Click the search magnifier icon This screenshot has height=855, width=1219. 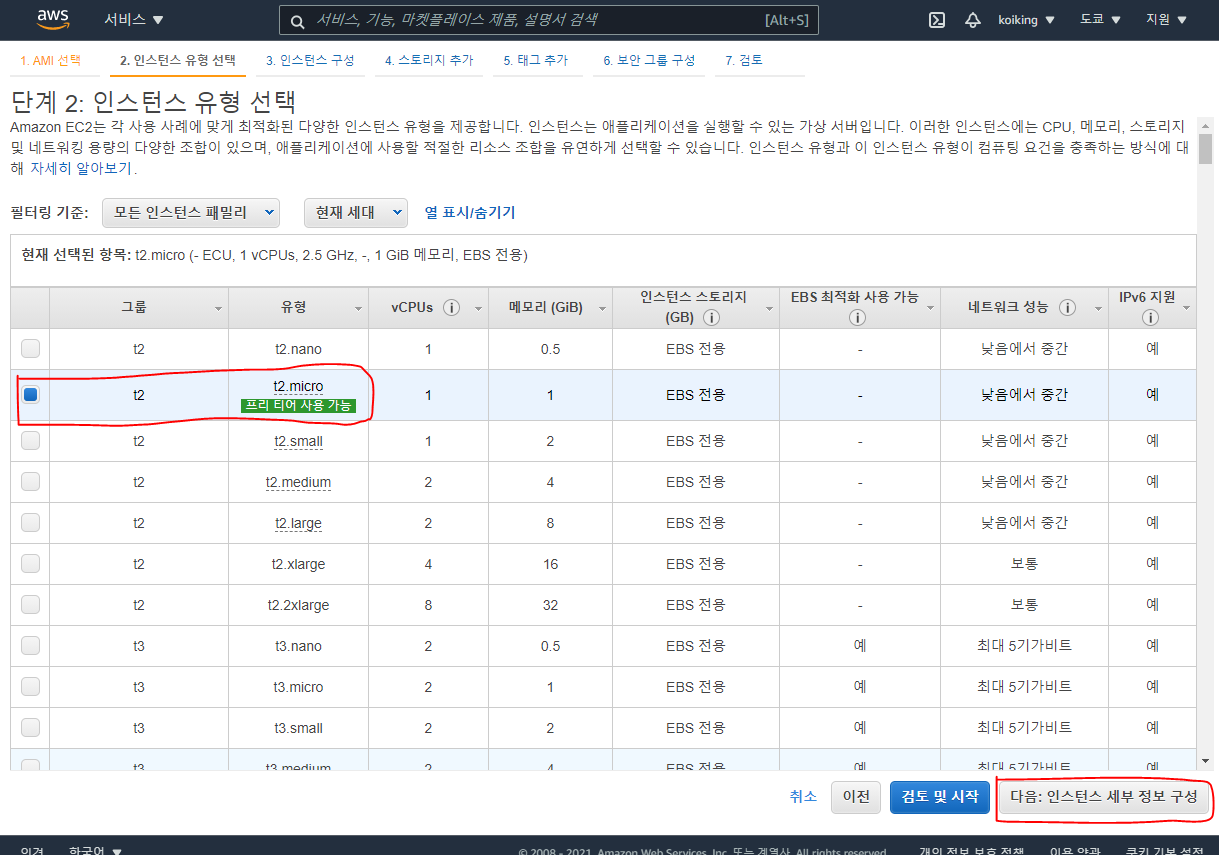pos(297,21)
